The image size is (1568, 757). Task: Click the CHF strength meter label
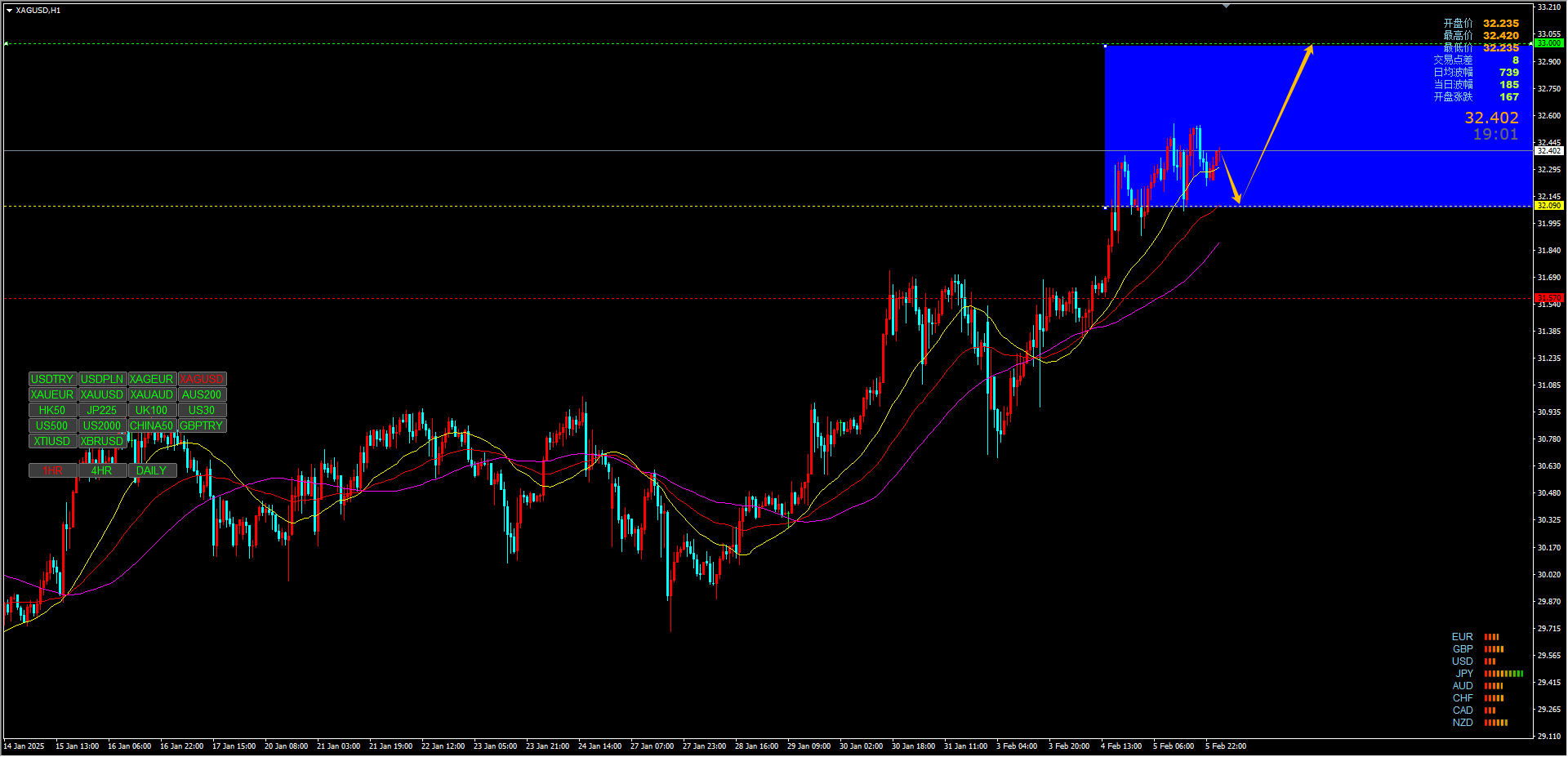coord(1463,698)
